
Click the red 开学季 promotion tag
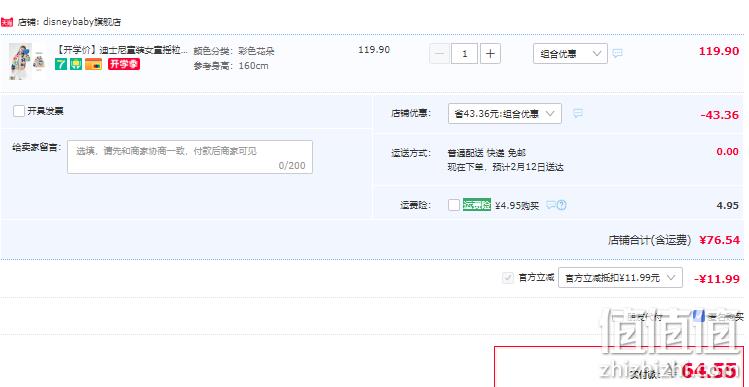(124, 64)
